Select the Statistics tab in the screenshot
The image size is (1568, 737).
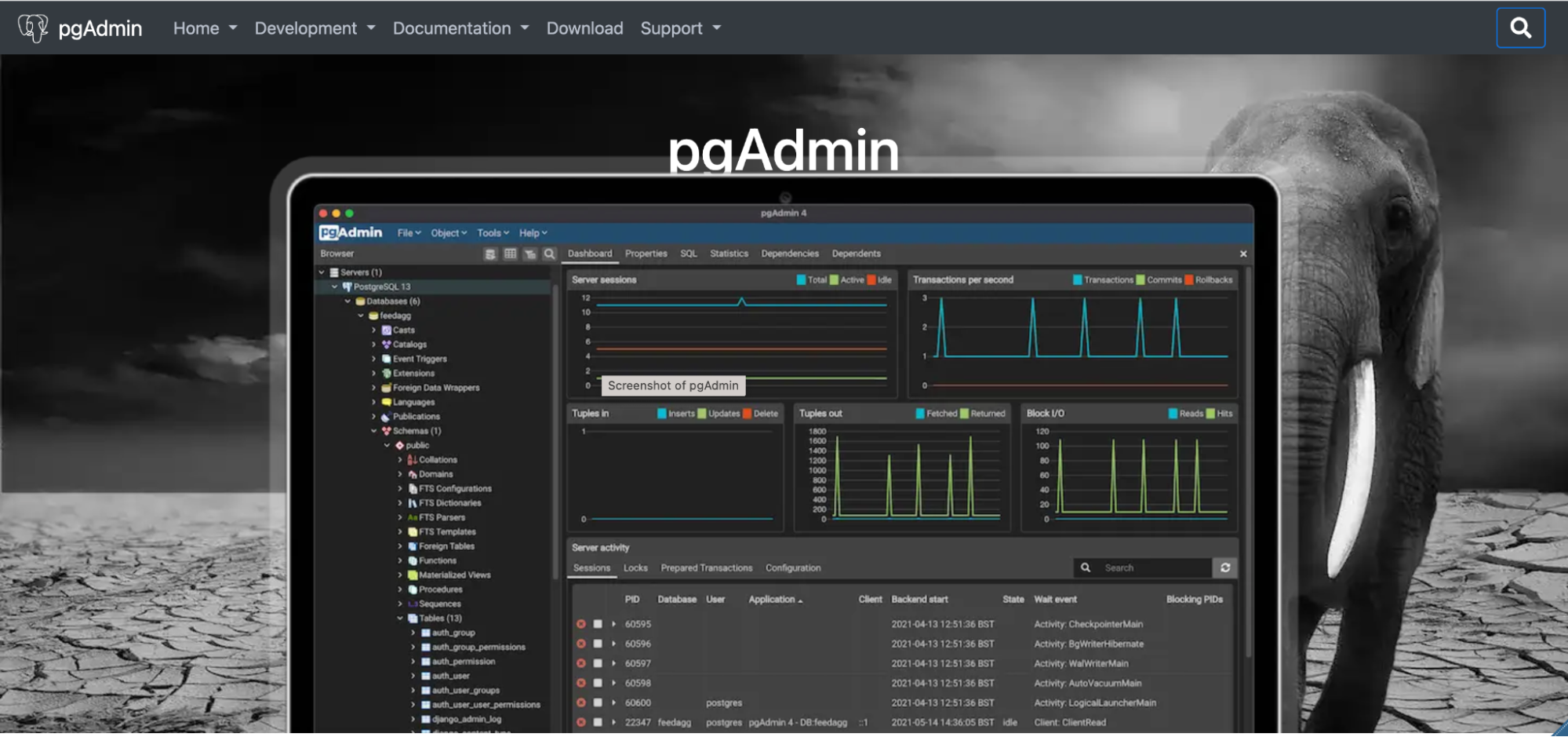tap(729, 254)
